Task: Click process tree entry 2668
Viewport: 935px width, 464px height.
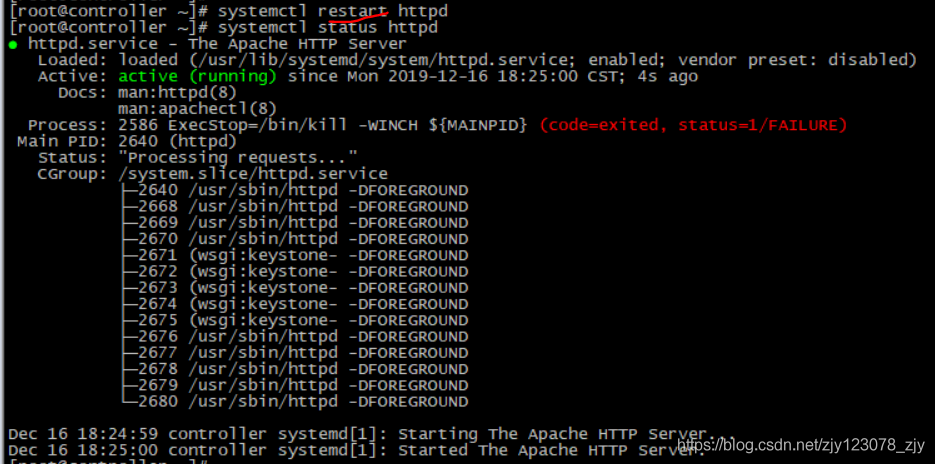Action: 295,207
